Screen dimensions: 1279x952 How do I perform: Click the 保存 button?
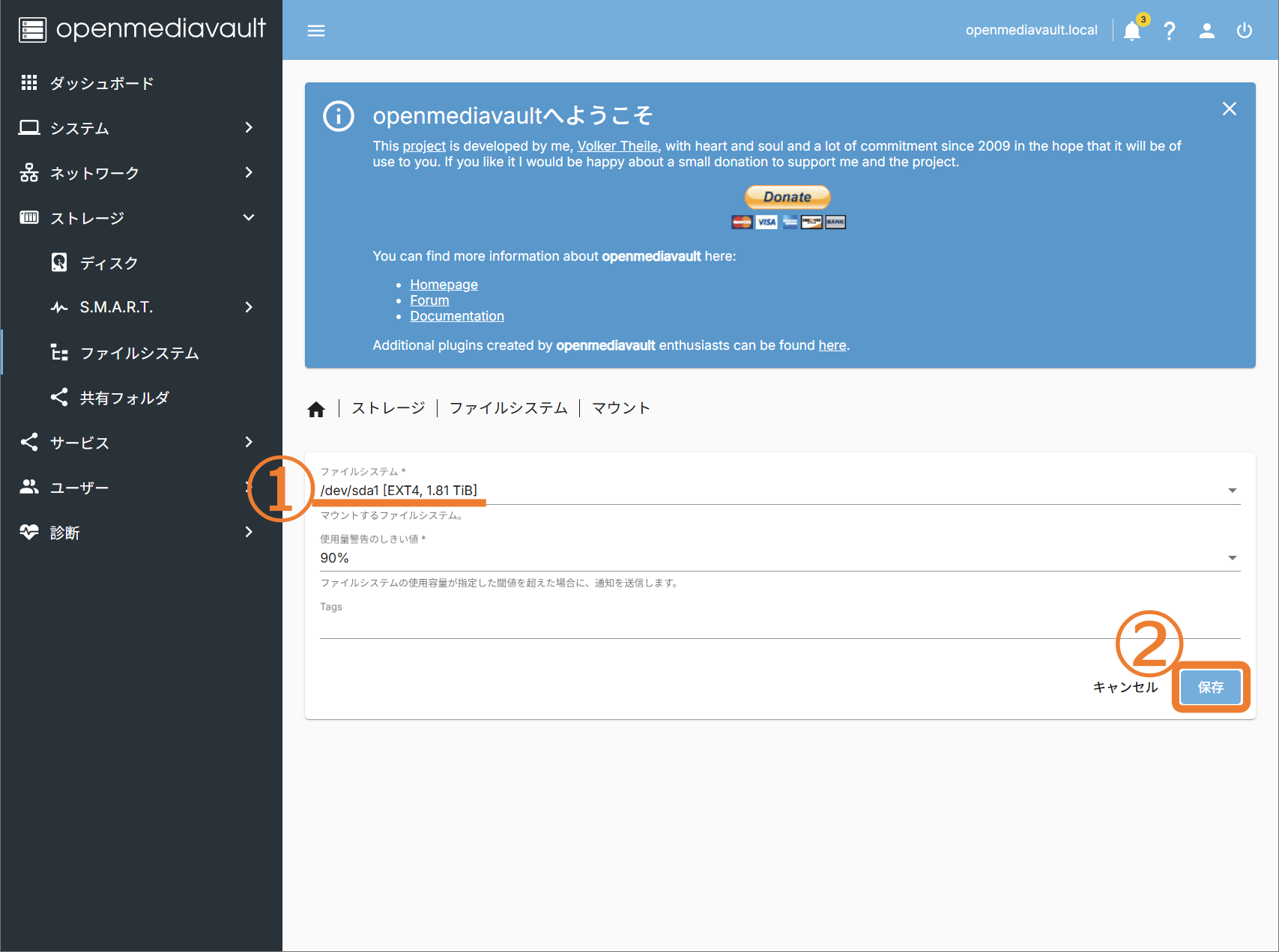1211,687
